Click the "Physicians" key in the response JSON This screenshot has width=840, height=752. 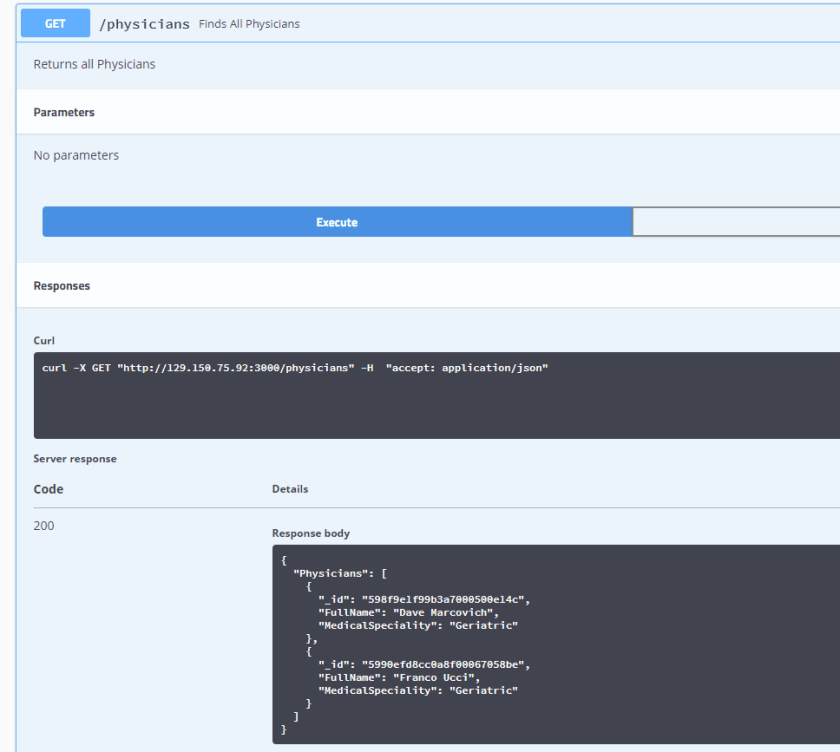[x=326, y=573]
